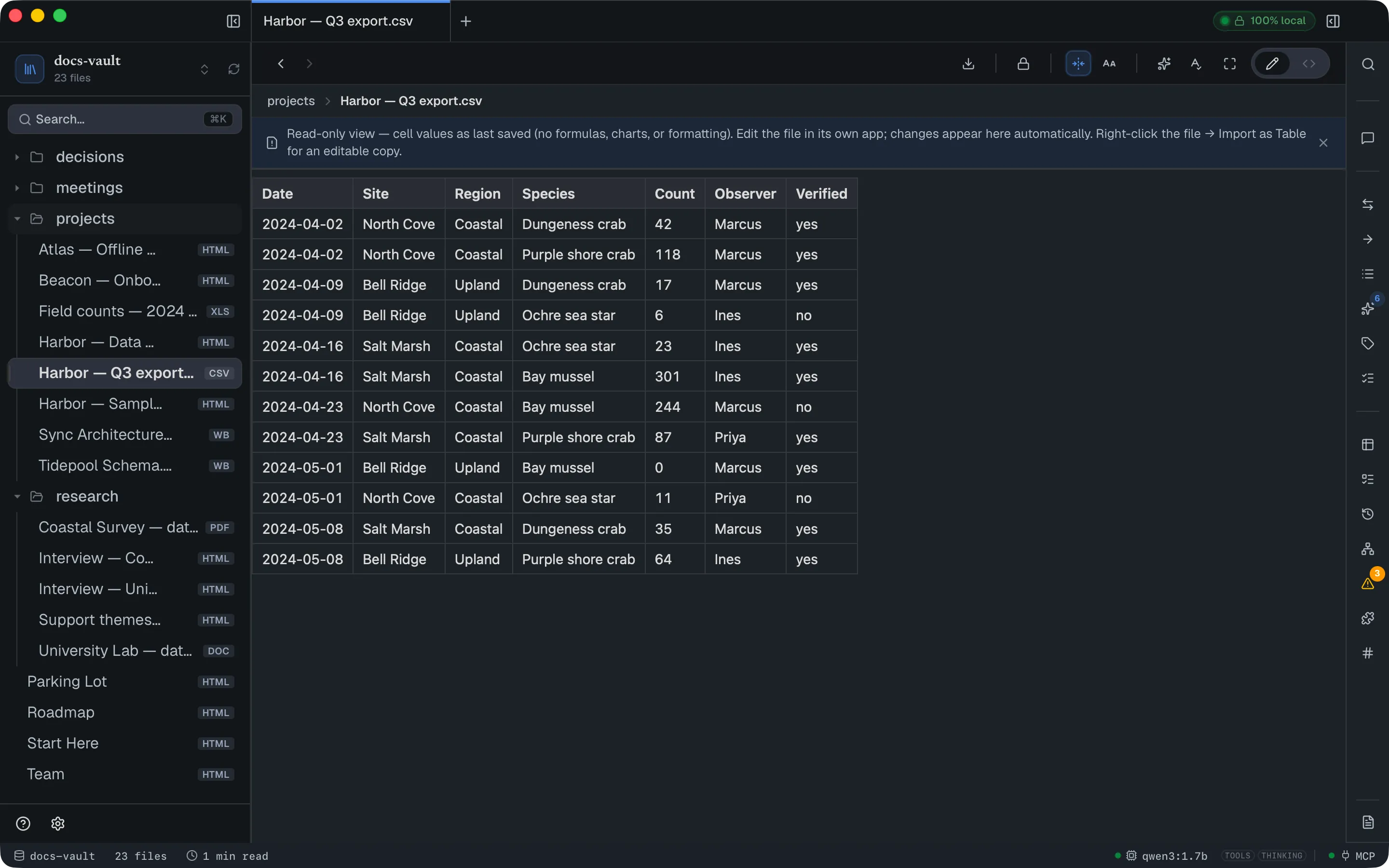Click the fullscreen brackets icon
1389x868 pixels.
tap(1229, 64)
